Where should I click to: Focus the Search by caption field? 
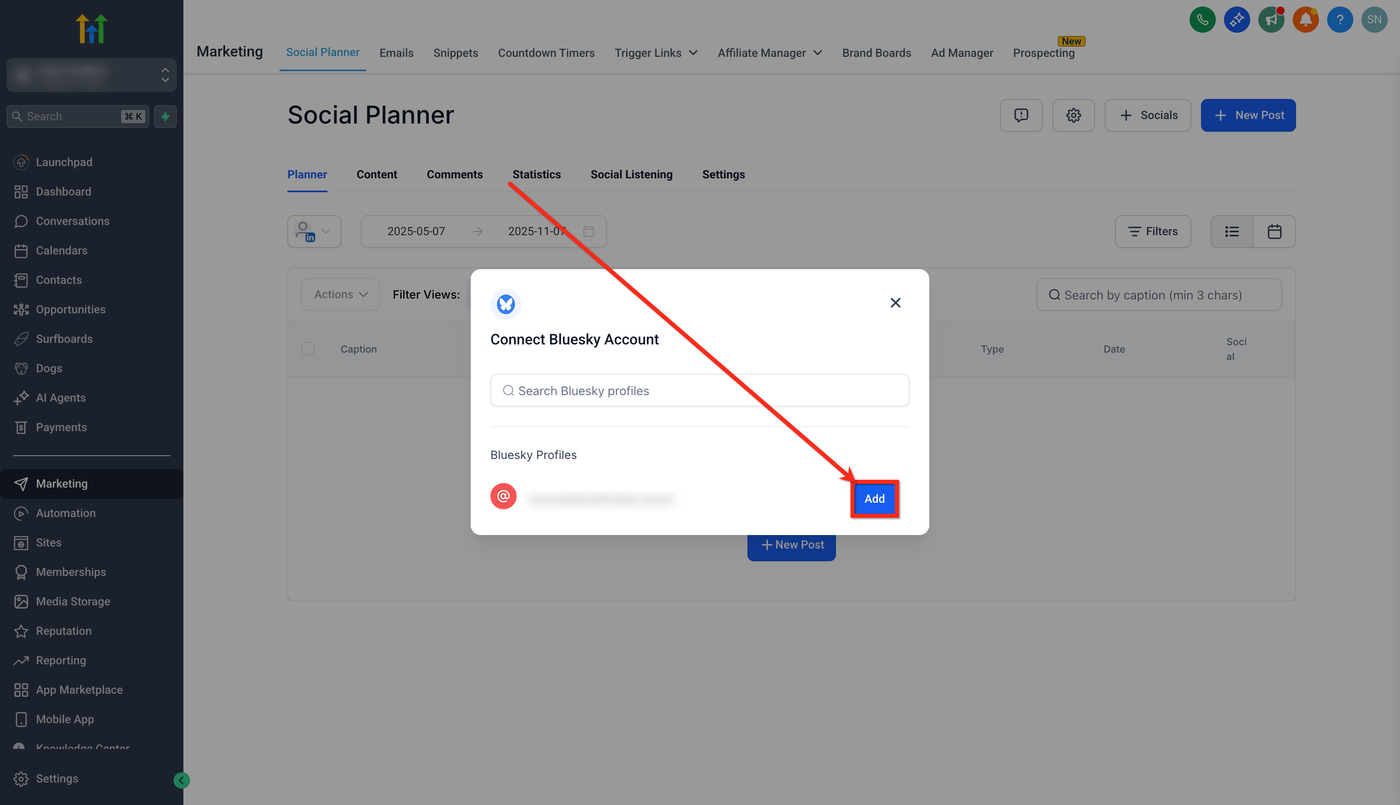tap(1159, 295)
